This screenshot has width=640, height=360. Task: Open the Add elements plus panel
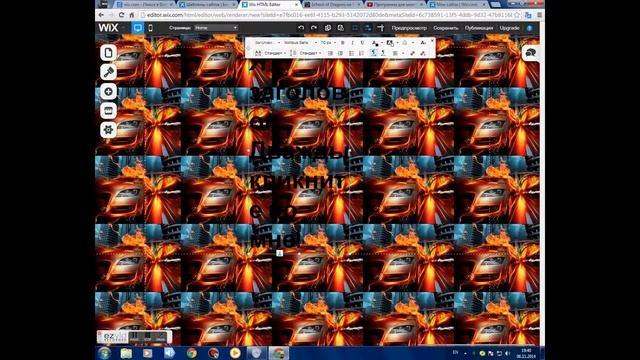click(108, 91)
